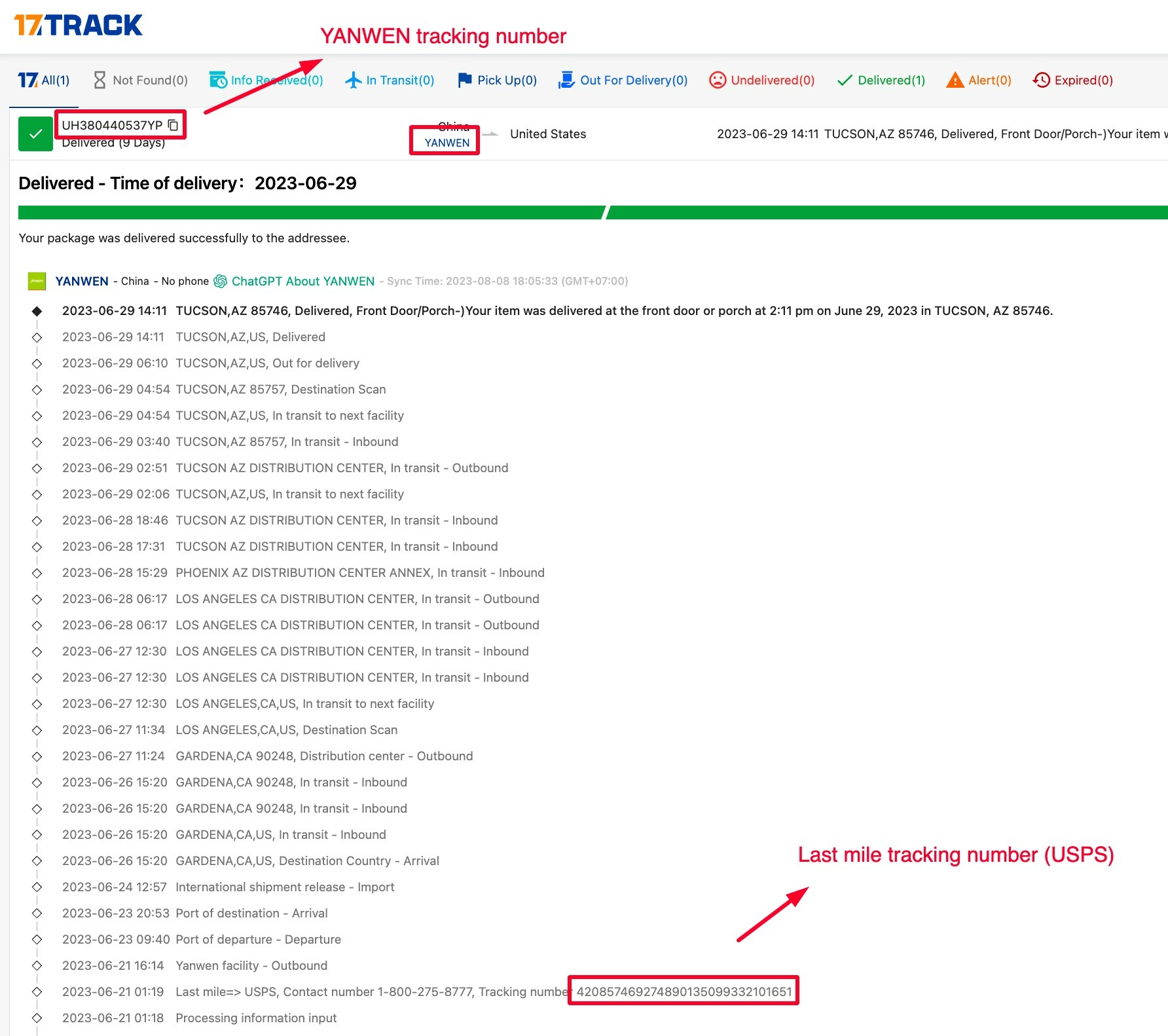Click the latest status summary in header row
The width and height of the screenshot is (1168, 1036).
click(x=942, y=134)
